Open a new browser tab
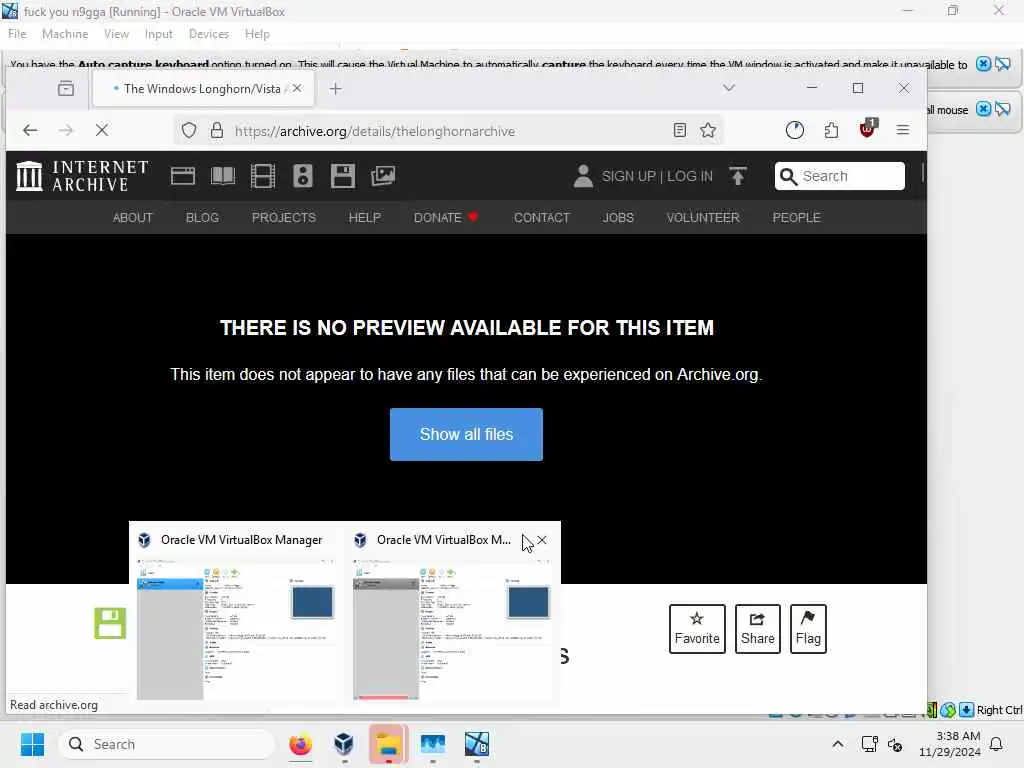This screenshot has height=768, width=1024. pos(336,89)
